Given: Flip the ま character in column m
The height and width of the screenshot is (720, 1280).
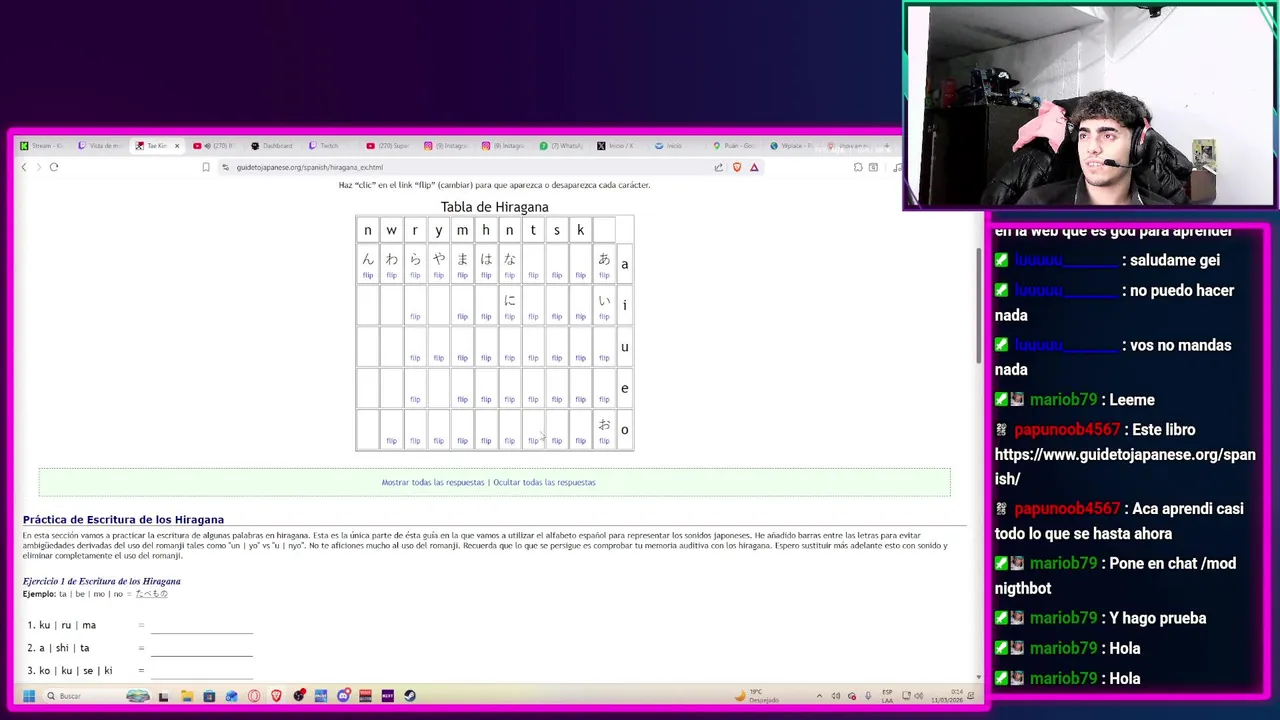Looking at the screenshot, I should click(x=462, y=275).
